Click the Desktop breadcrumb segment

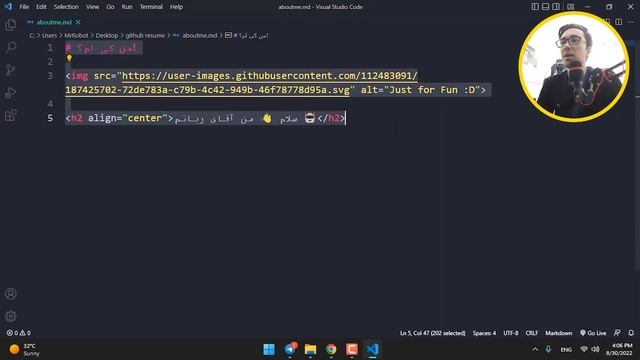pos(107,36)
